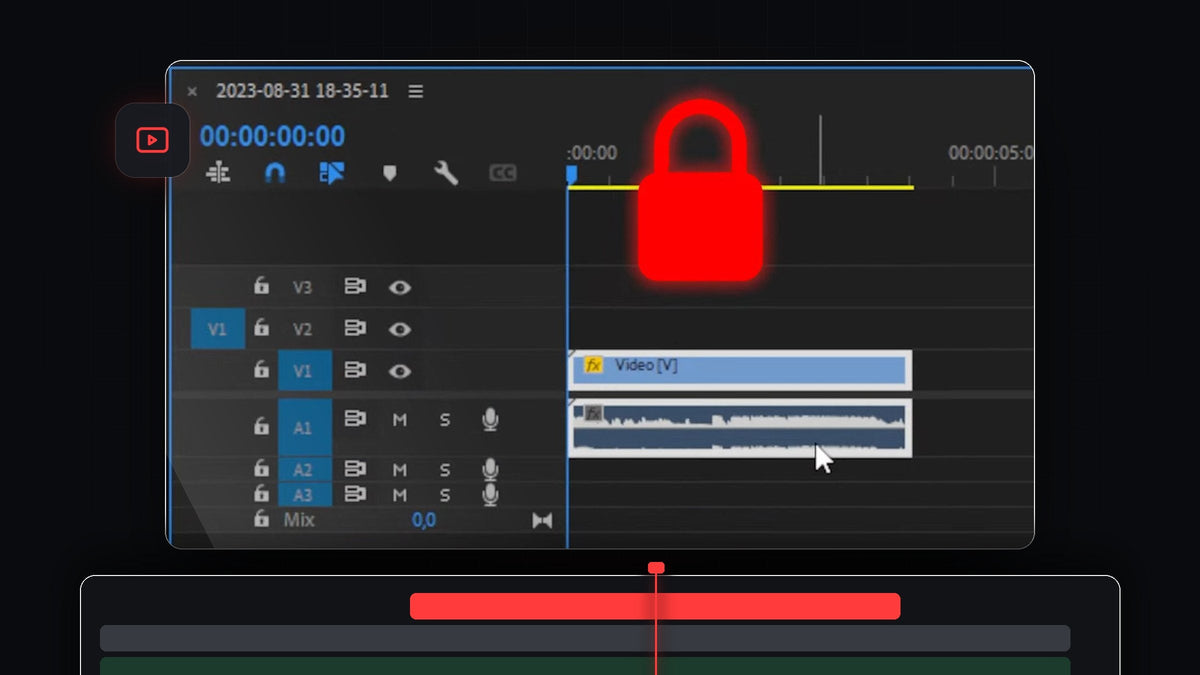Image resolution: width=1200 pixels, height=675 pixels.
Task: Toggle sync lock for track A3
Action: 355,494
